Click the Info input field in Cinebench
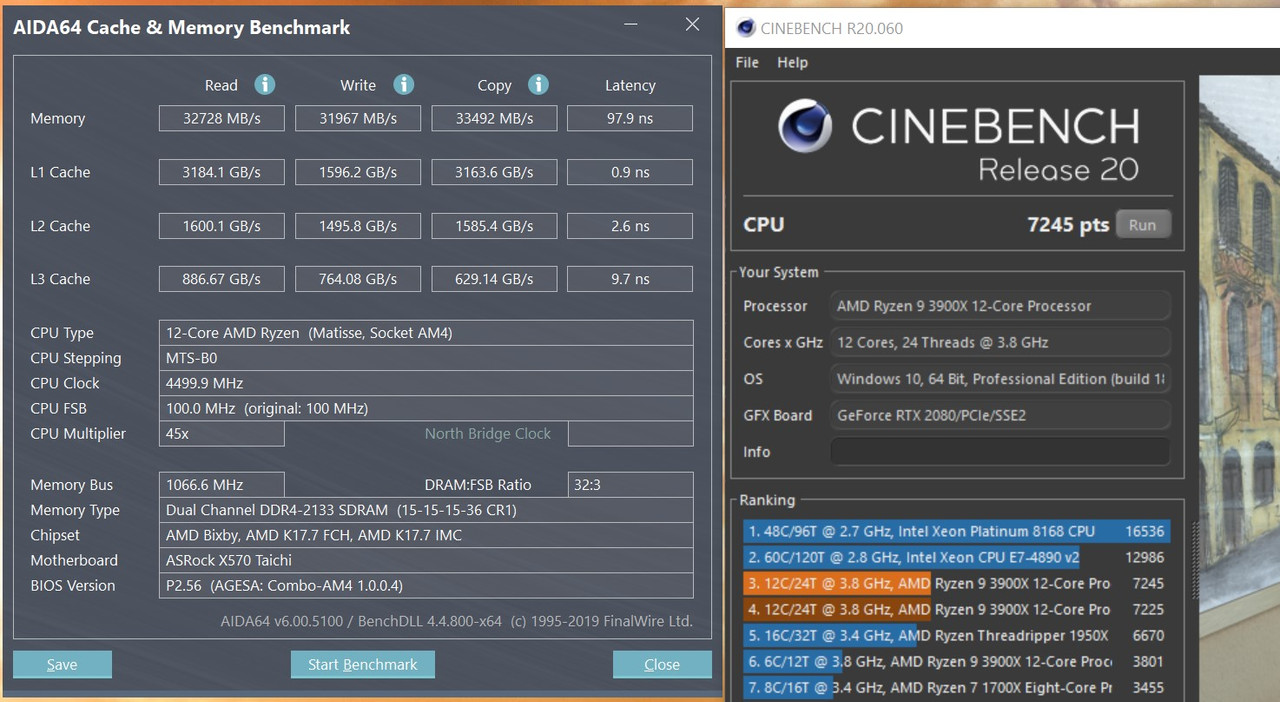The height and width of the screenshot is (702, 1280). click(x=1000, y=451)
